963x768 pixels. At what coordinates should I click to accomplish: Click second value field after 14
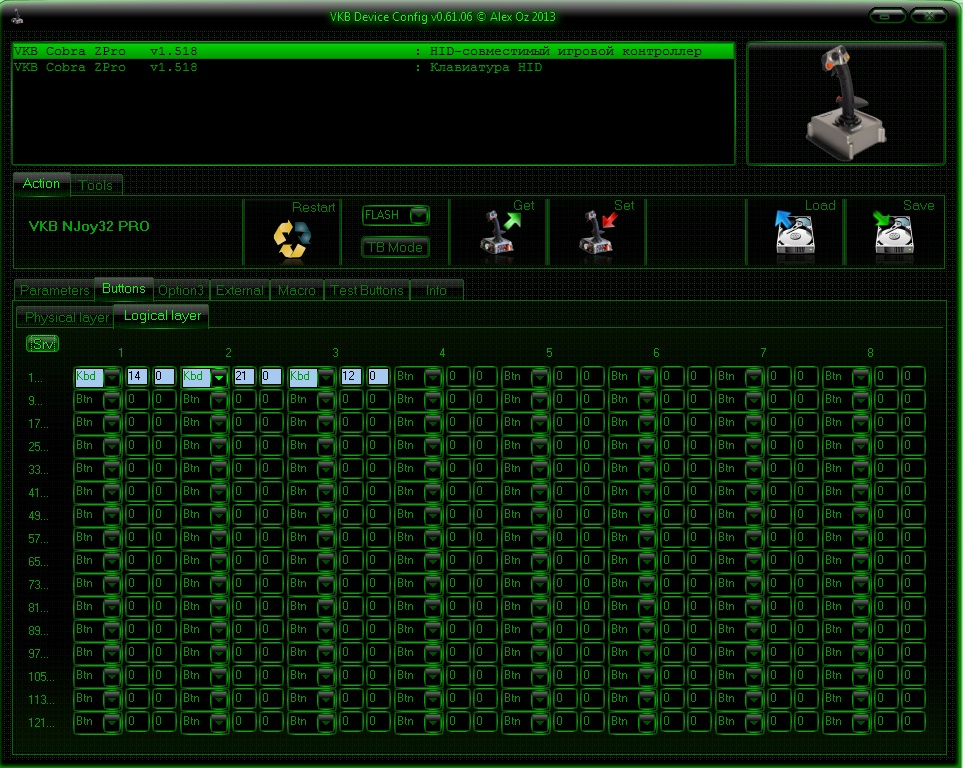pyautogui.click(x=164, y=377)
